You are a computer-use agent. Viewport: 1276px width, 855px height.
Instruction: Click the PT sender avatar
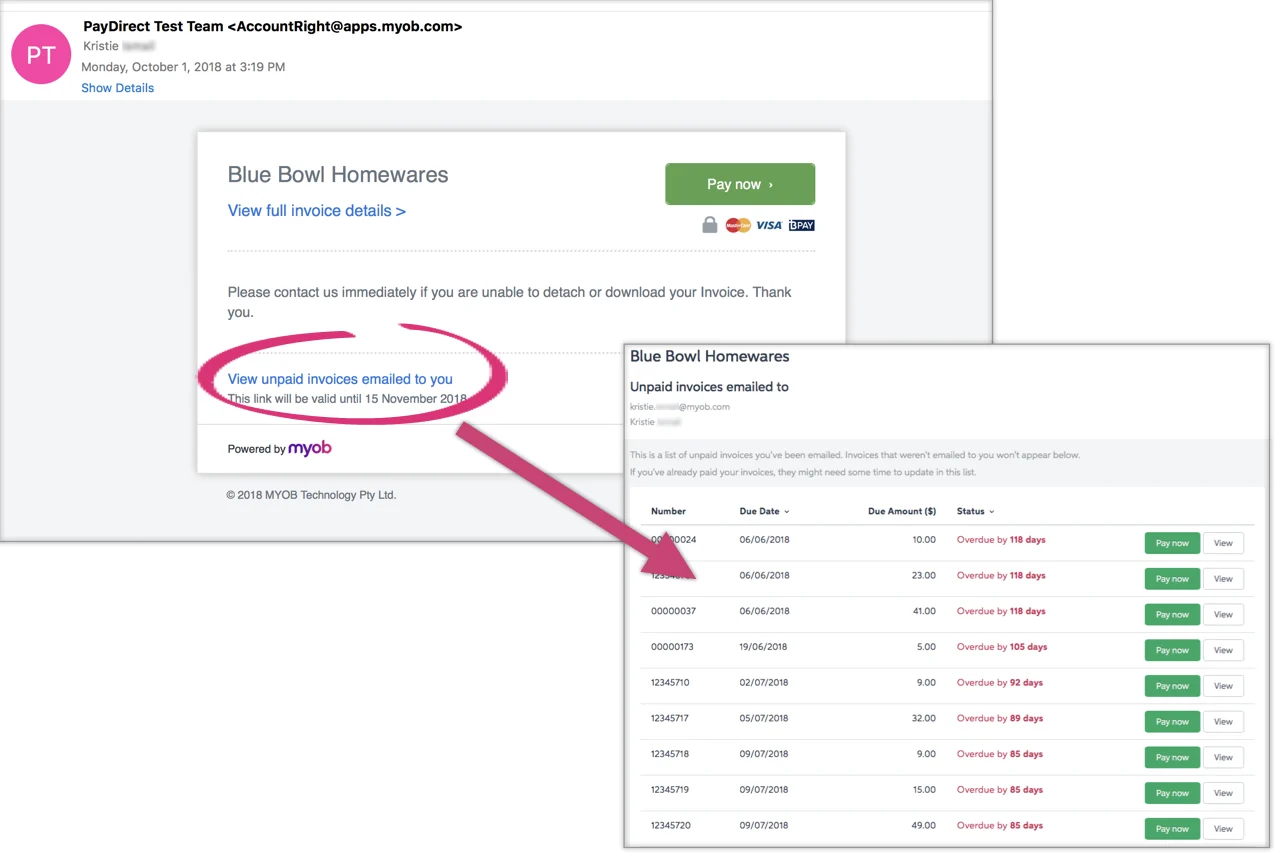[x=41, y=54]
